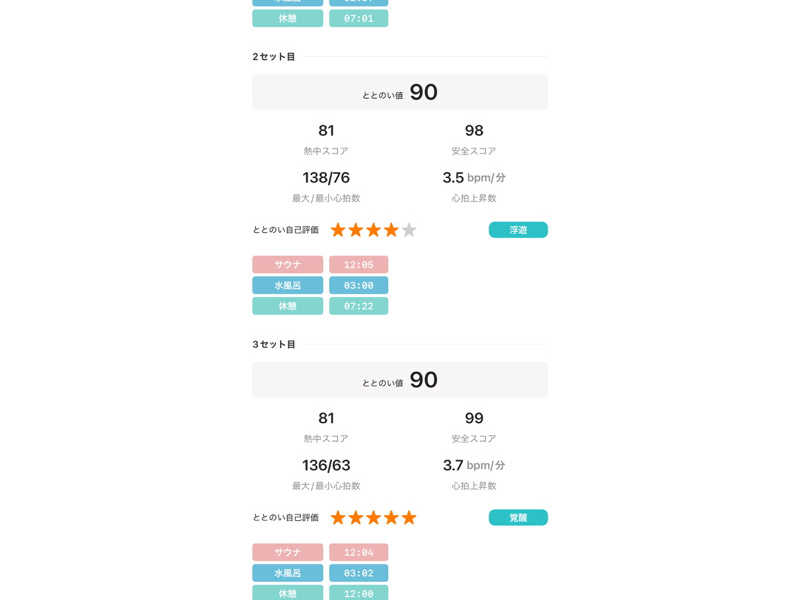
Task: Click the 浮遊 tag badge
Action: click(x=518, y=230)
